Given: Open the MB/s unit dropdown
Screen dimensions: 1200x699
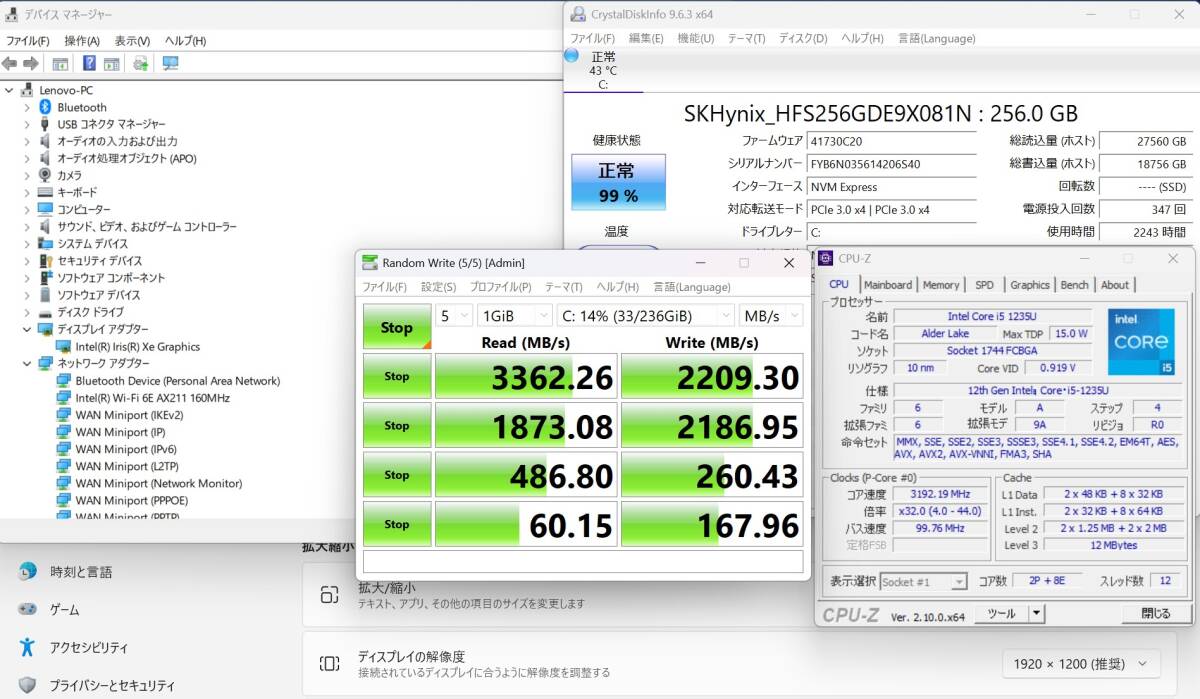Looking at the screenshot, I should click(770, 315).
